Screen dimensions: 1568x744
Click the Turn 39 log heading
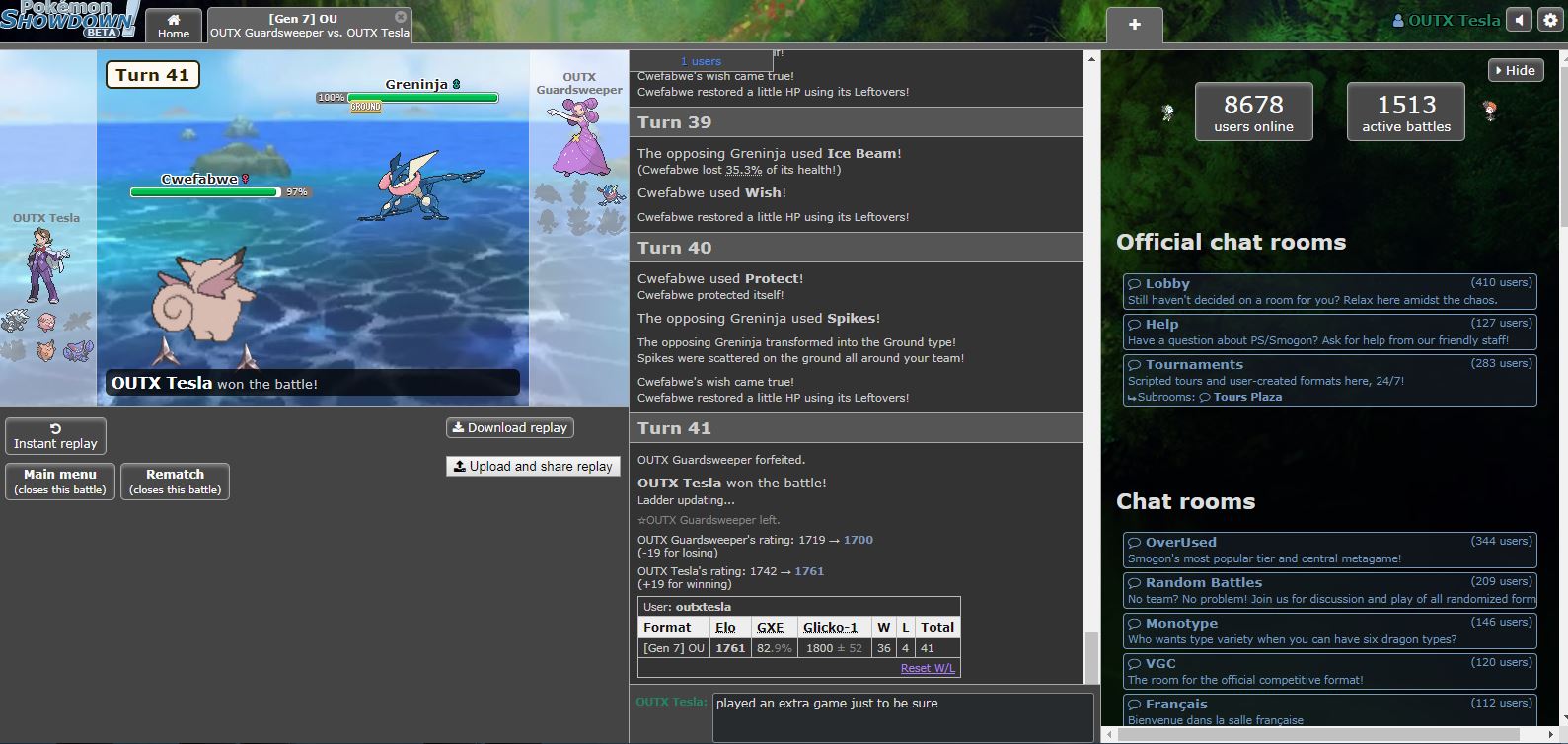click(857, 122)
